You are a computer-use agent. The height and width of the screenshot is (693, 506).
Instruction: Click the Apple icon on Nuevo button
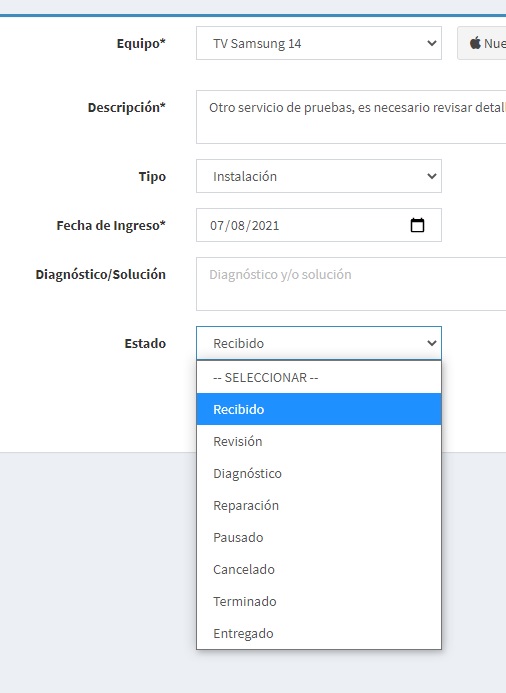click(x=475, y=43)
